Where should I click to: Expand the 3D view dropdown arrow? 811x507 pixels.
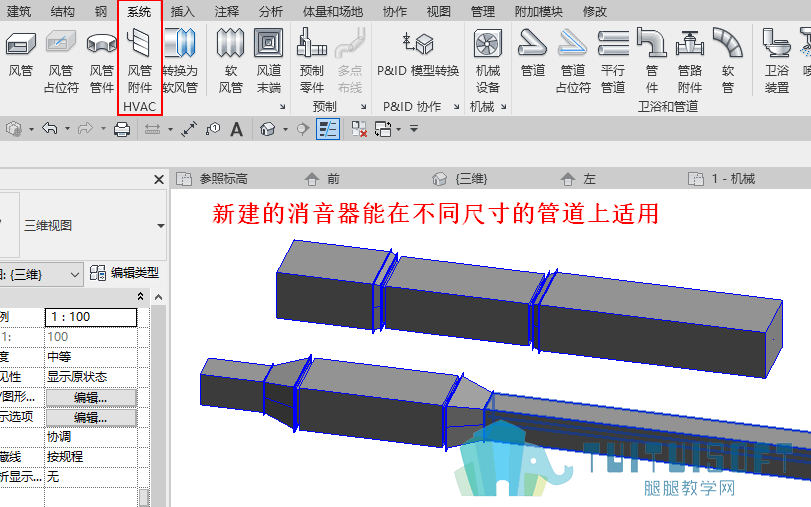(x=286, y=129)
